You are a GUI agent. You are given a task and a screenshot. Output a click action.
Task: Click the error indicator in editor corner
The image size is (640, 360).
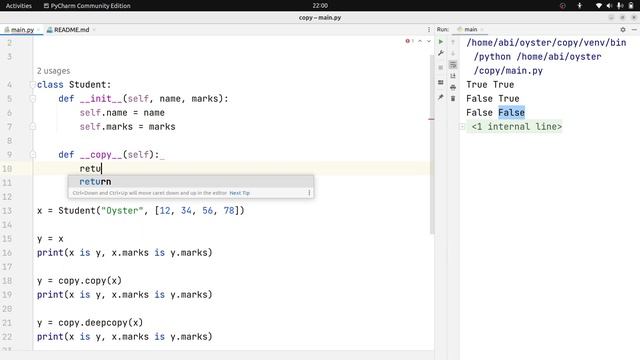pyautogui.click(x=409, y=41)
